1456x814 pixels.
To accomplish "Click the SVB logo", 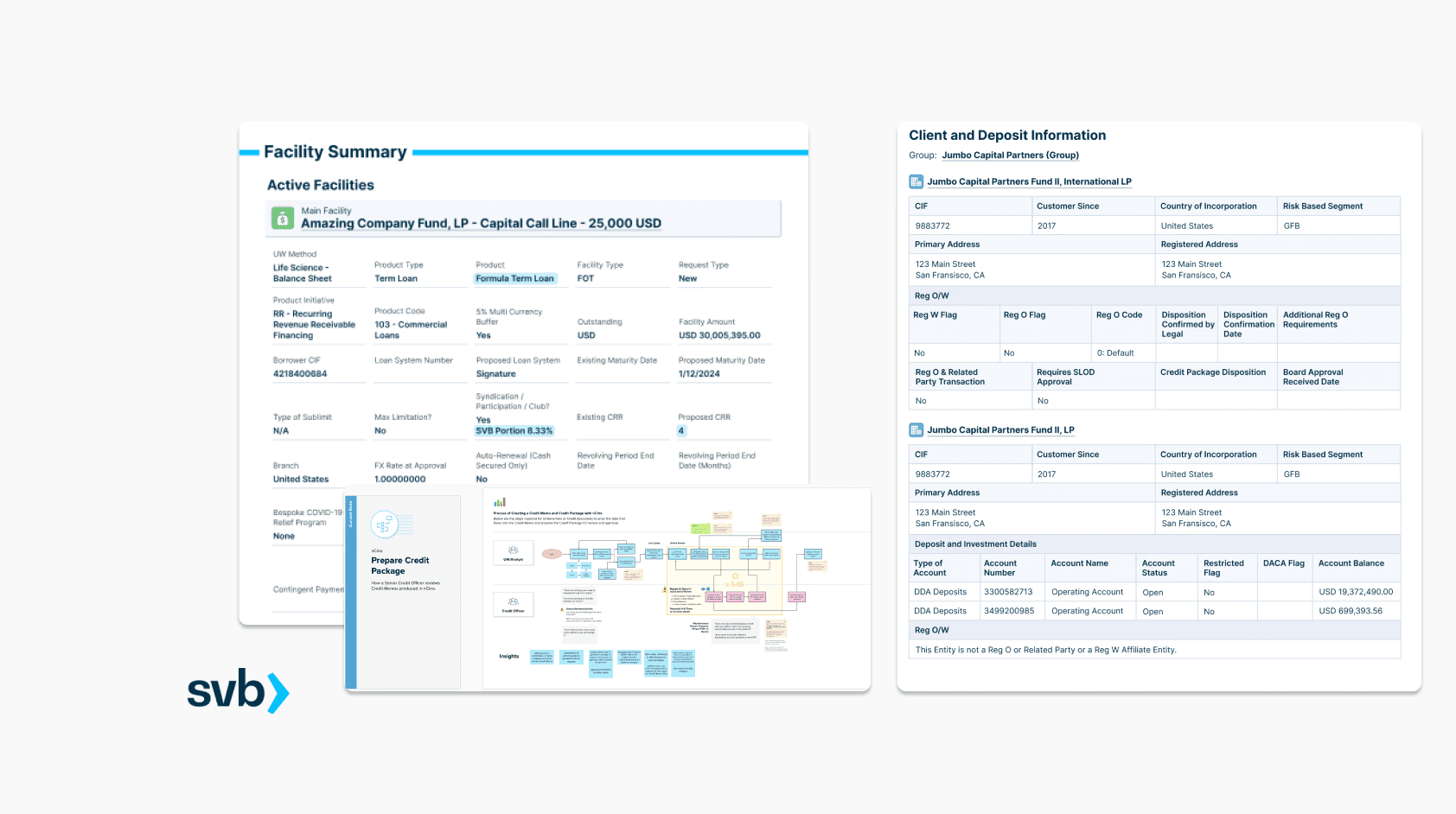I will tap(239, 691).
